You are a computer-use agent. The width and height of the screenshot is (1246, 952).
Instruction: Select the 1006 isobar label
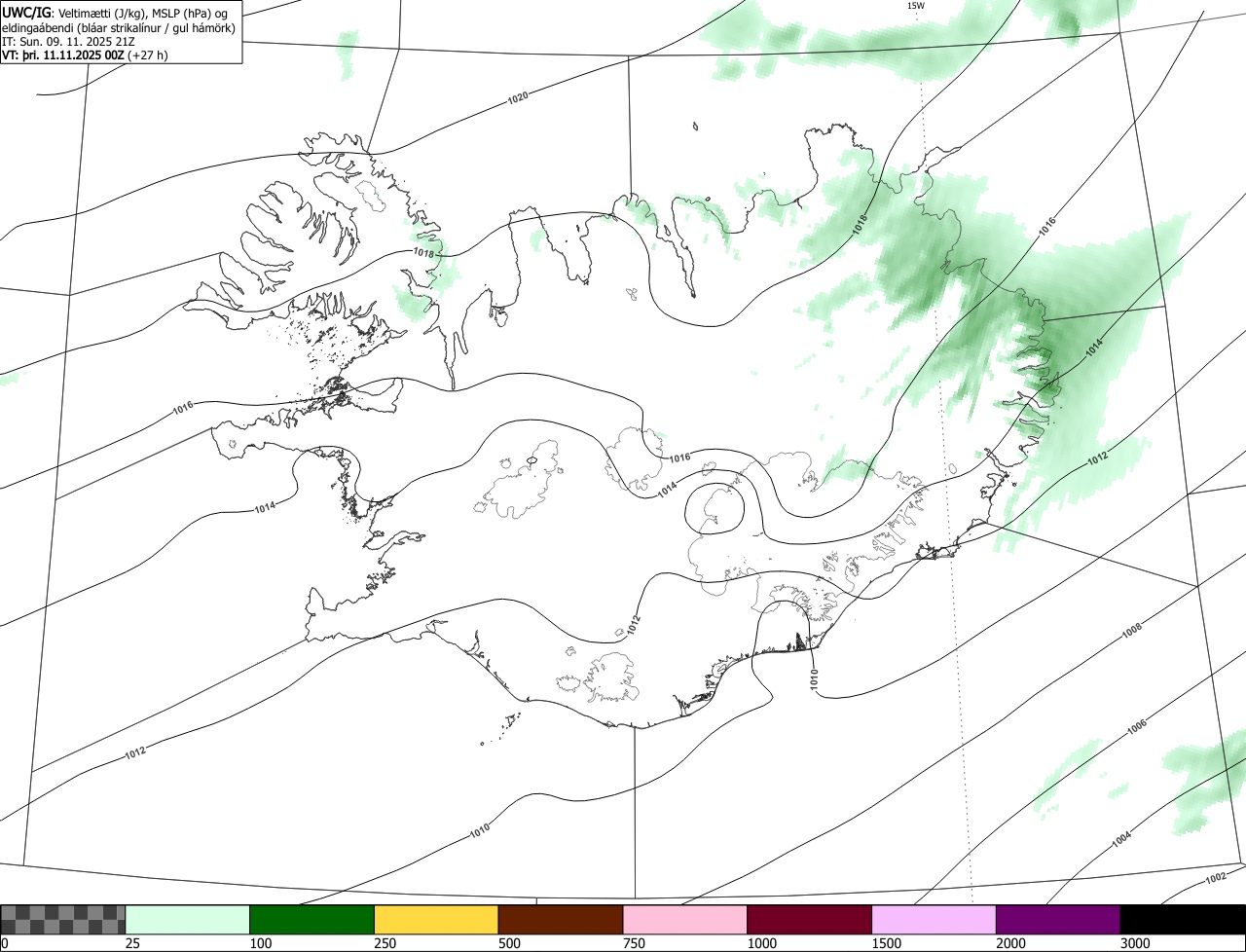(1137, 725)
